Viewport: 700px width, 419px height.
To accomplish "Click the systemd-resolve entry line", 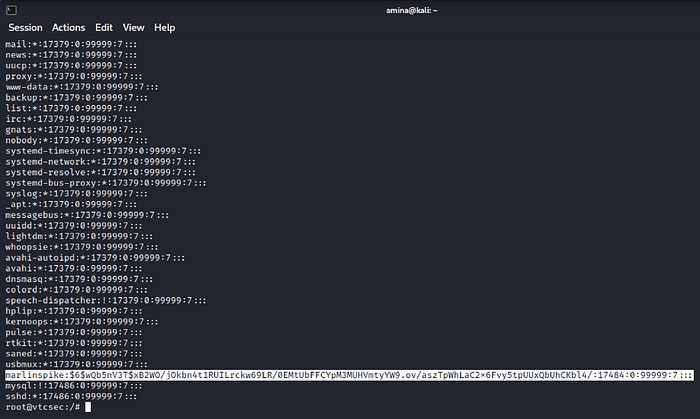I will (x=100, y=173).
